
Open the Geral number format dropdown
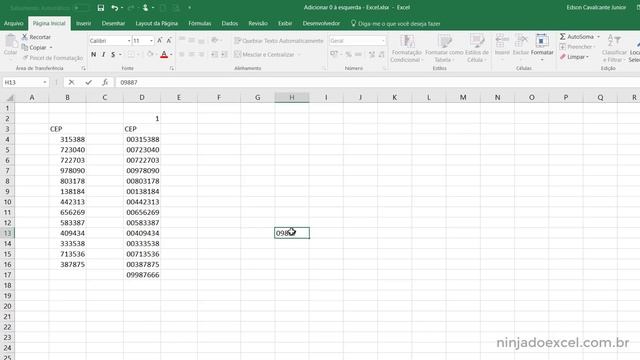[x=383, y=41]
